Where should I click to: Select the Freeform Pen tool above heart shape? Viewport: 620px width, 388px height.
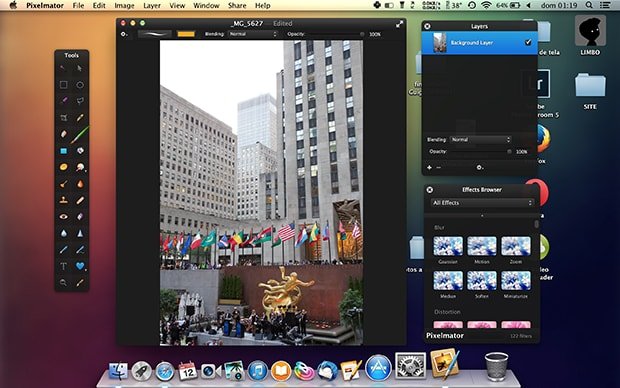coord(80,250)
